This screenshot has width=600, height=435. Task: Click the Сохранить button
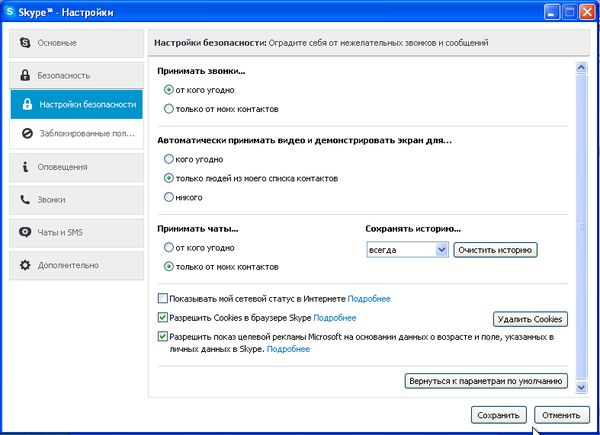pyautogui.click(x=499, y=415)
